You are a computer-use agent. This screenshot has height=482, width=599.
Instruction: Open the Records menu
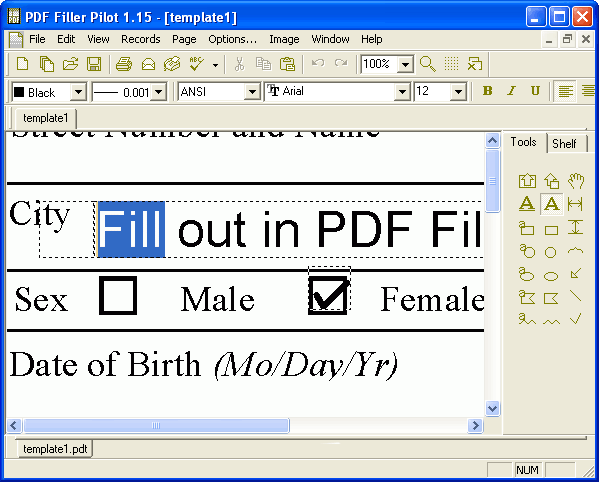pos(141,39)
